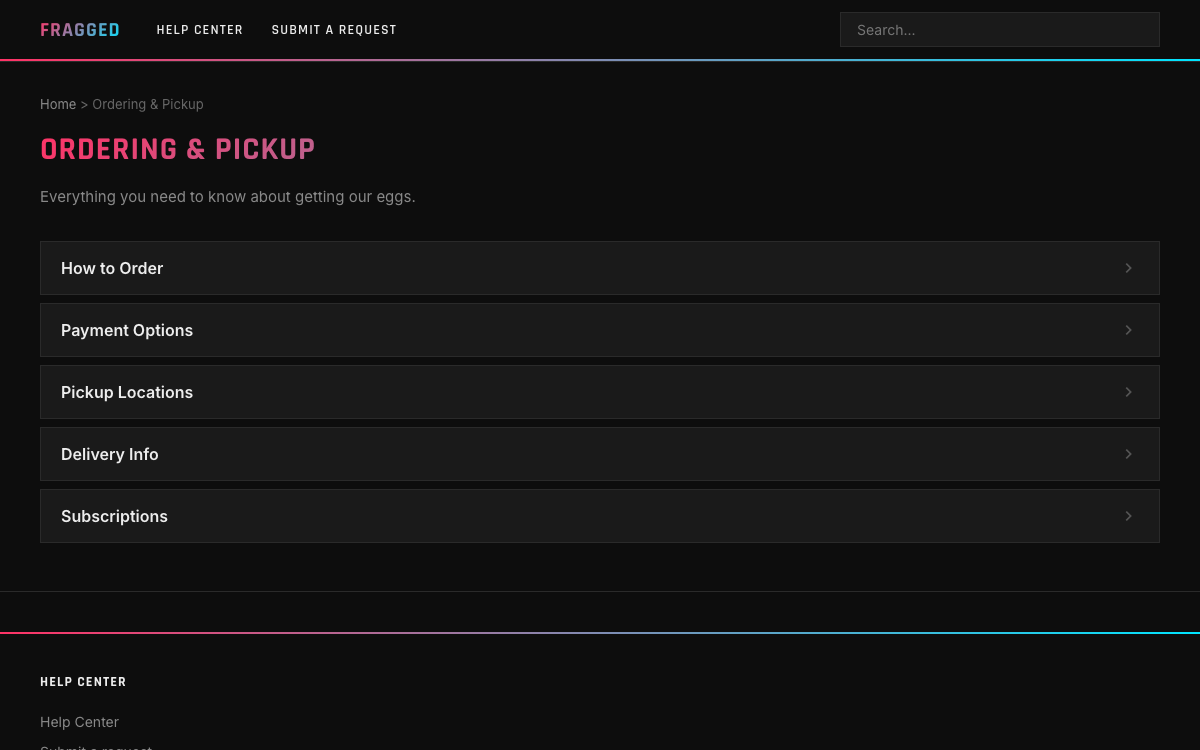The width and height of the screenshot is (1200, 750).
Task: Click the chevron on How to Order row
Action: click(1128, 268)
